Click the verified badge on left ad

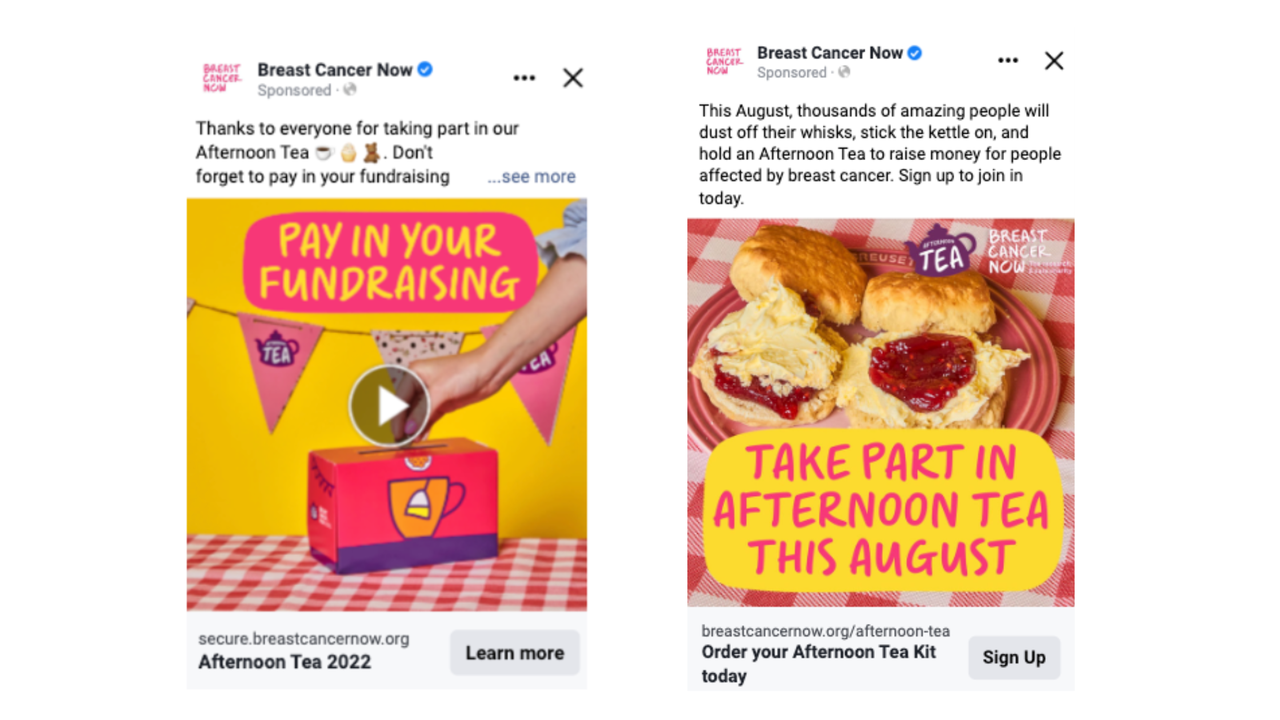(425, 69)
